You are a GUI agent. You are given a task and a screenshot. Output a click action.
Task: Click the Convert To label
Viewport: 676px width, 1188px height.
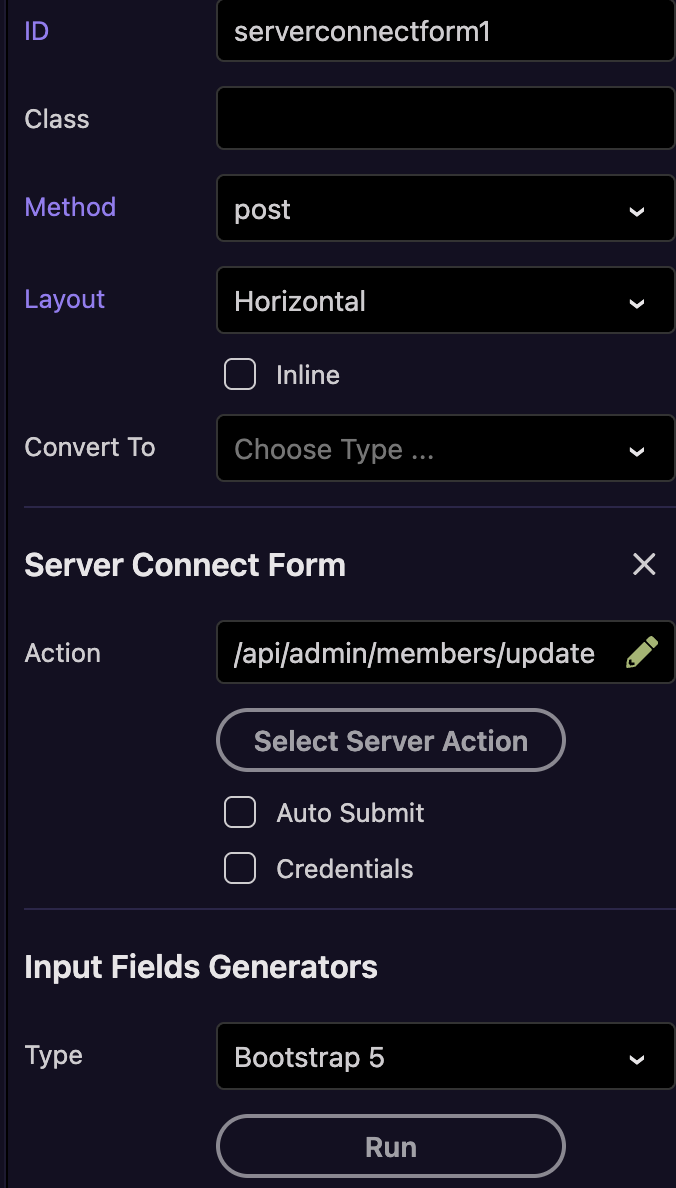pyautogui.click(x=90, y=447)
